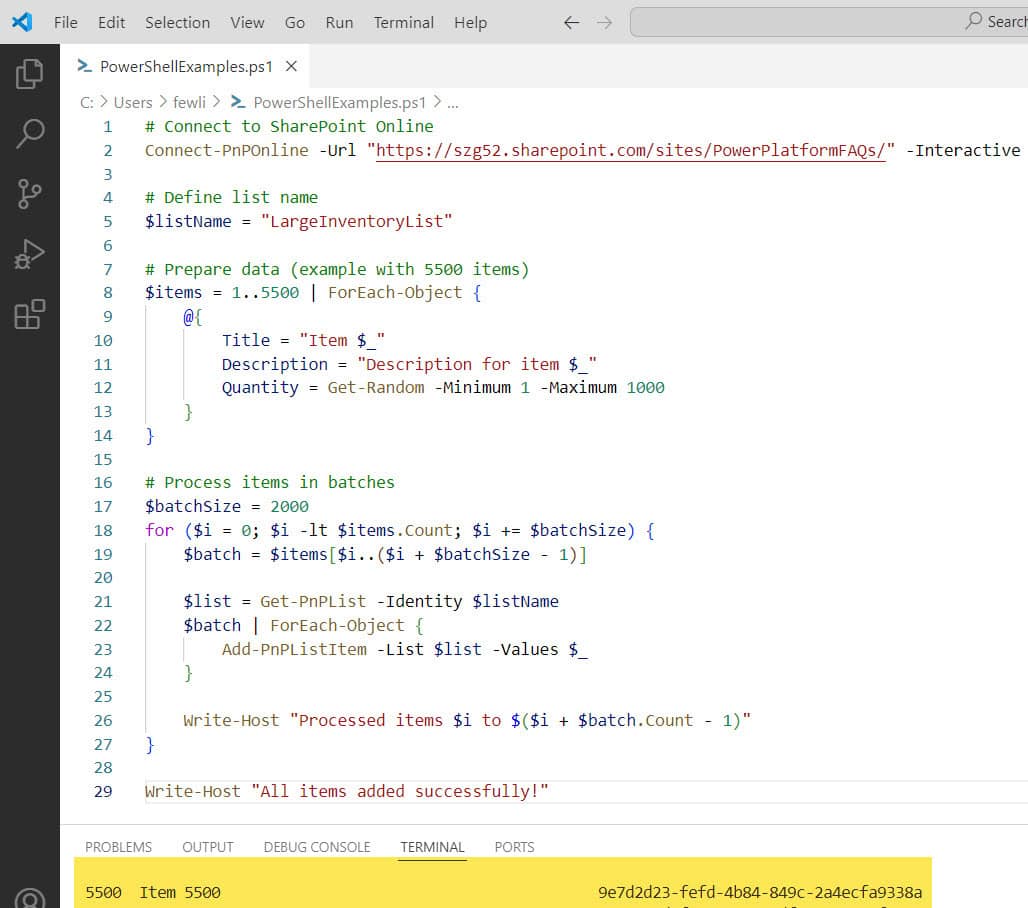
Task: Open the Run and Debug view
Action: pos(30,253)
